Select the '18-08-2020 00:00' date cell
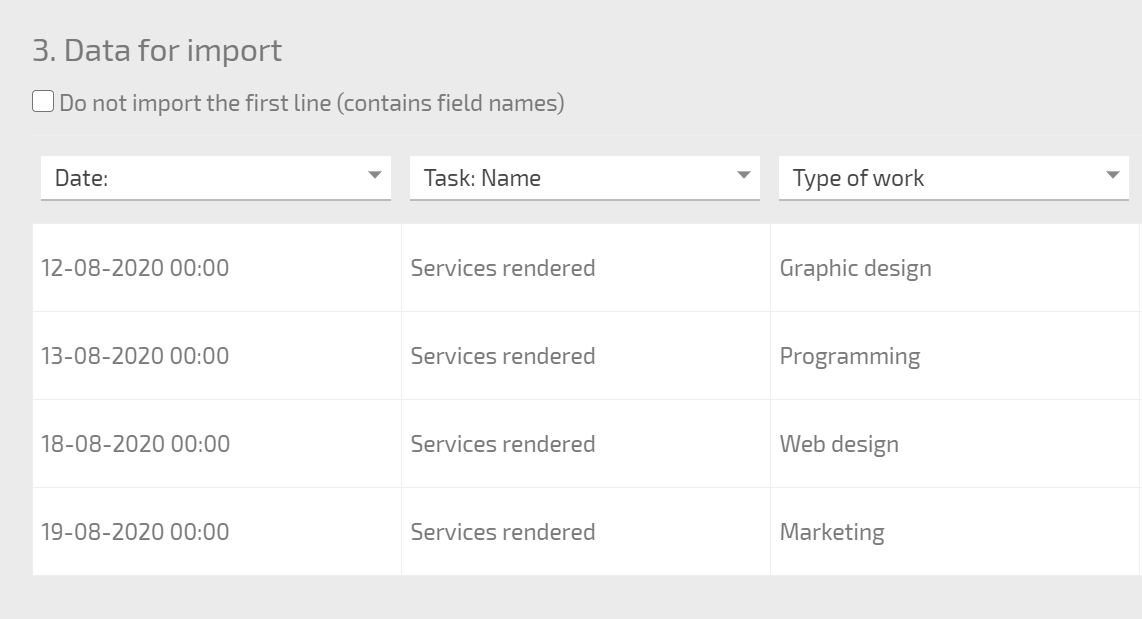Viewport: 1142px width, 619px height. coord(217,444)
